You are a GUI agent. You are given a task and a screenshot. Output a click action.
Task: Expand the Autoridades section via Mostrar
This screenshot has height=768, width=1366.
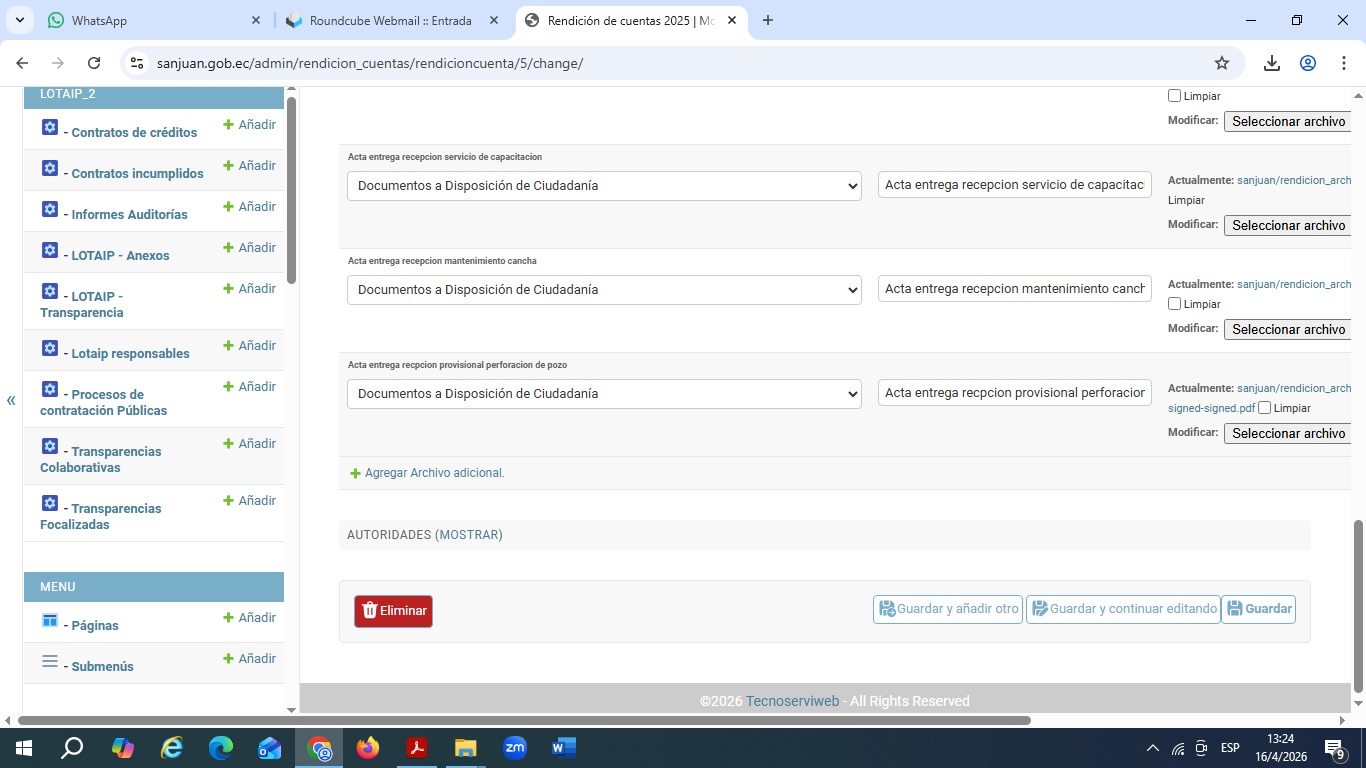tap(469, 535)
